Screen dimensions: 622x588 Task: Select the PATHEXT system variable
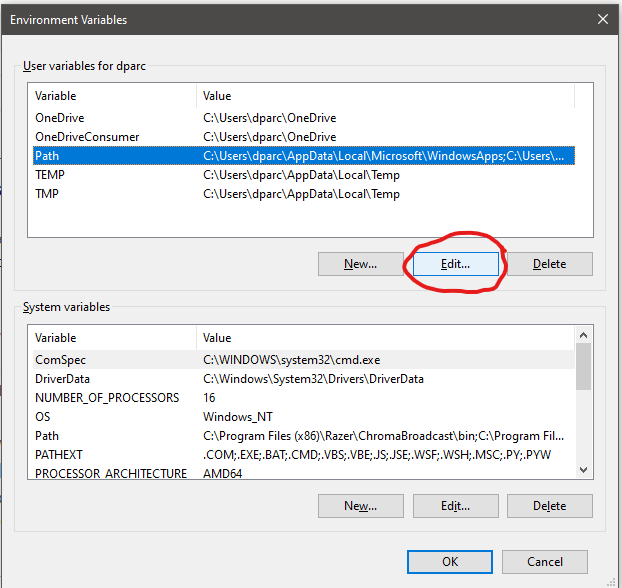pyautogui.click(x=61, y=455)
